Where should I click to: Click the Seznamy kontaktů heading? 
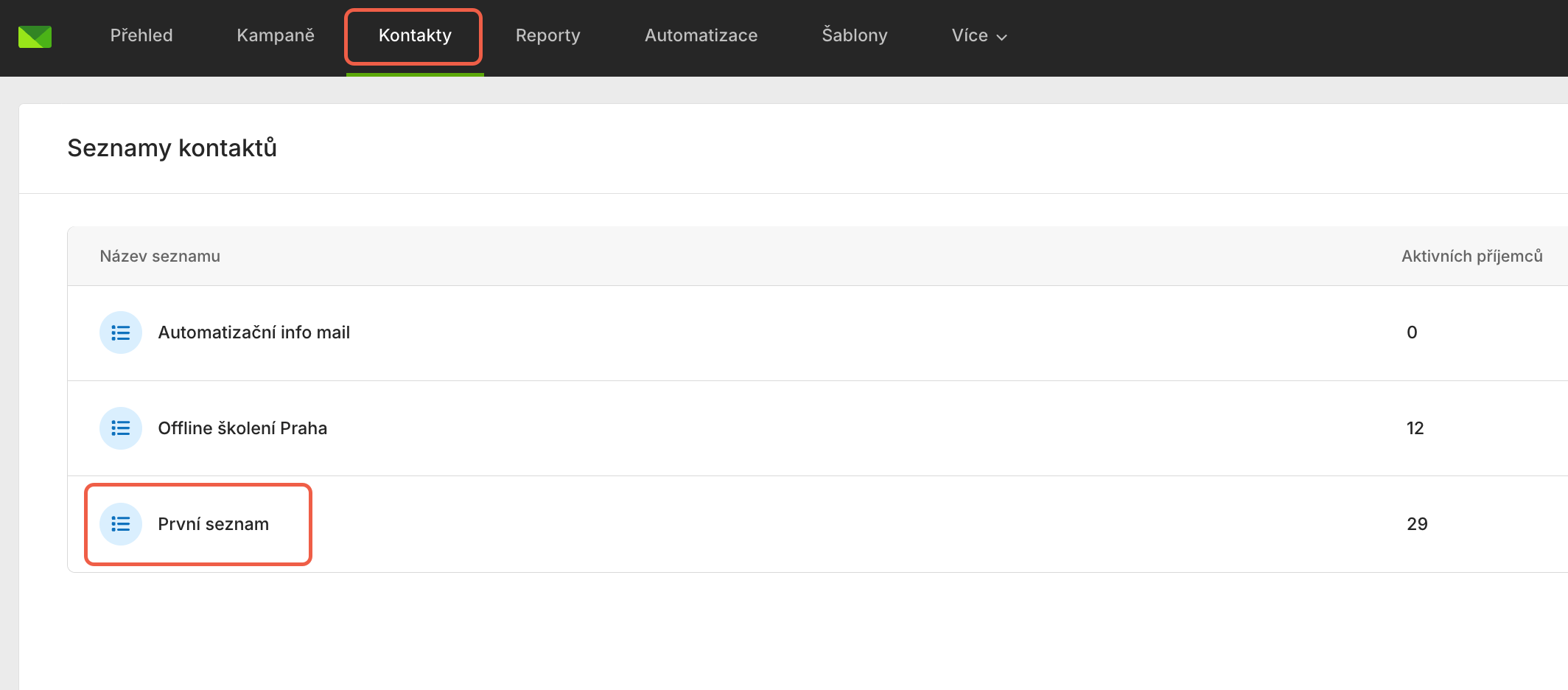coord(172,148)
